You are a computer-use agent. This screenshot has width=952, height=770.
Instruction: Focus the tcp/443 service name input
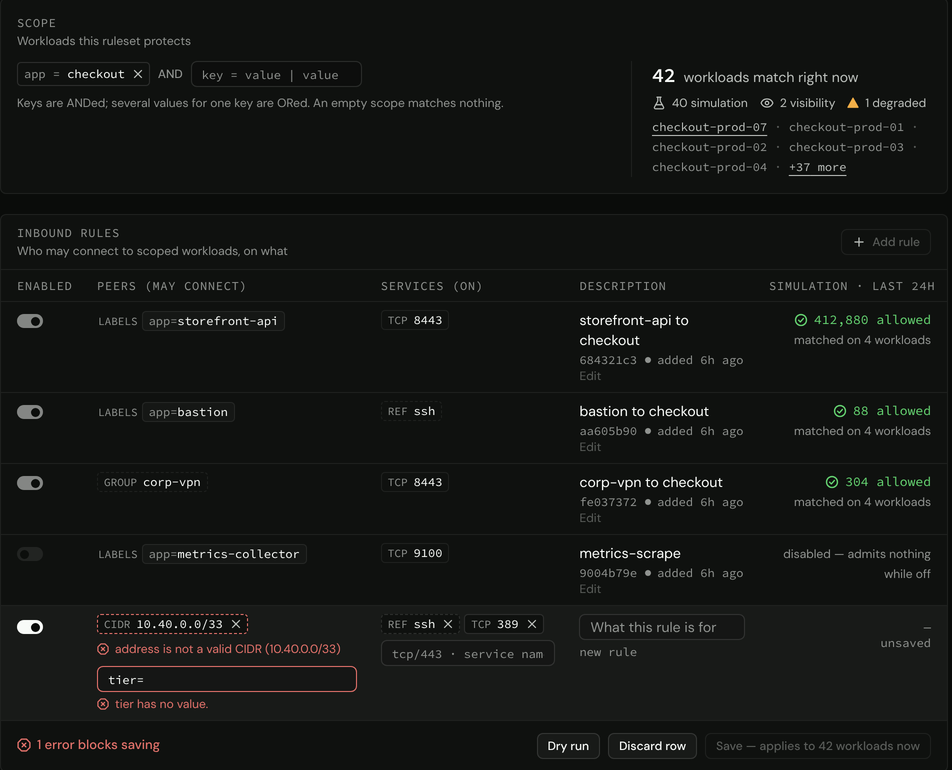tap(468, 654)
